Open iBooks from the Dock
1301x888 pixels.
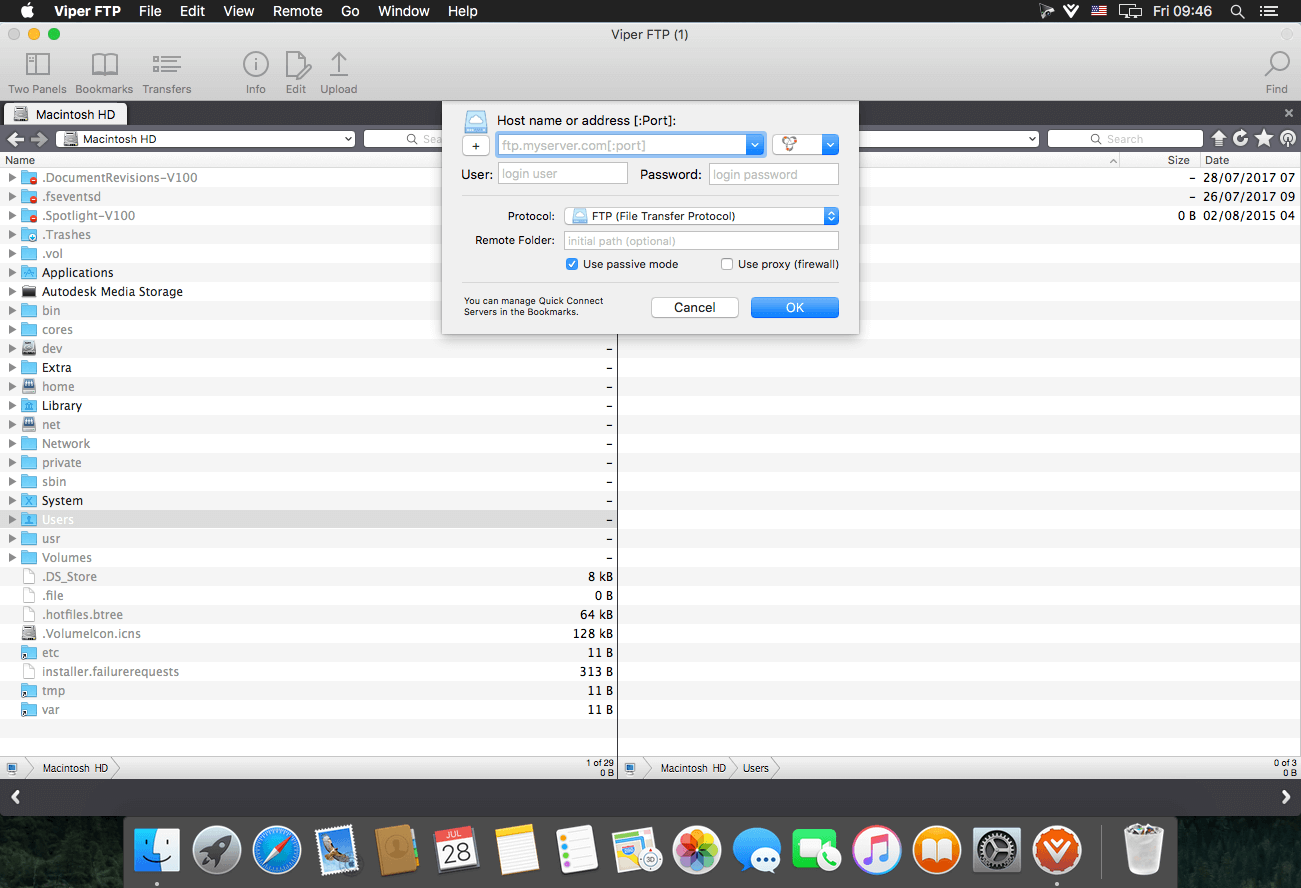coord(936,850)
